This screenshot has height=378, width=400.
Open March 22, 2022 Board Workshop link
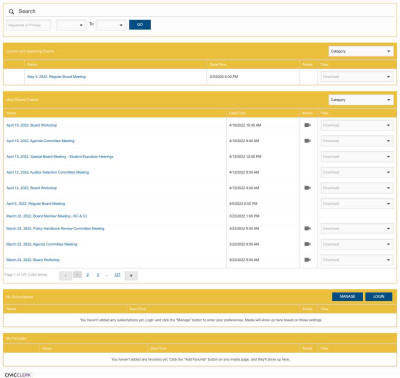[x=33, y=260]
